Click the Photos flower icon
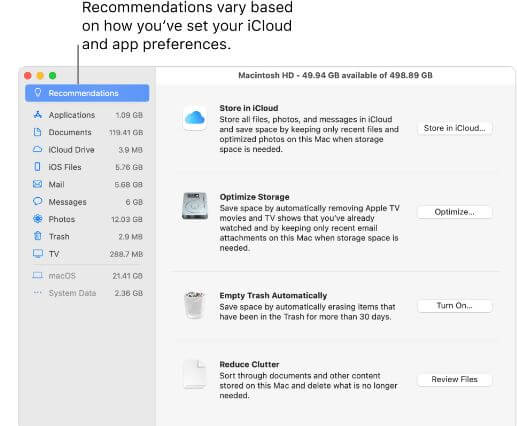Image resolution: width=517 pixels, height=426 pixels. point(38,219)
